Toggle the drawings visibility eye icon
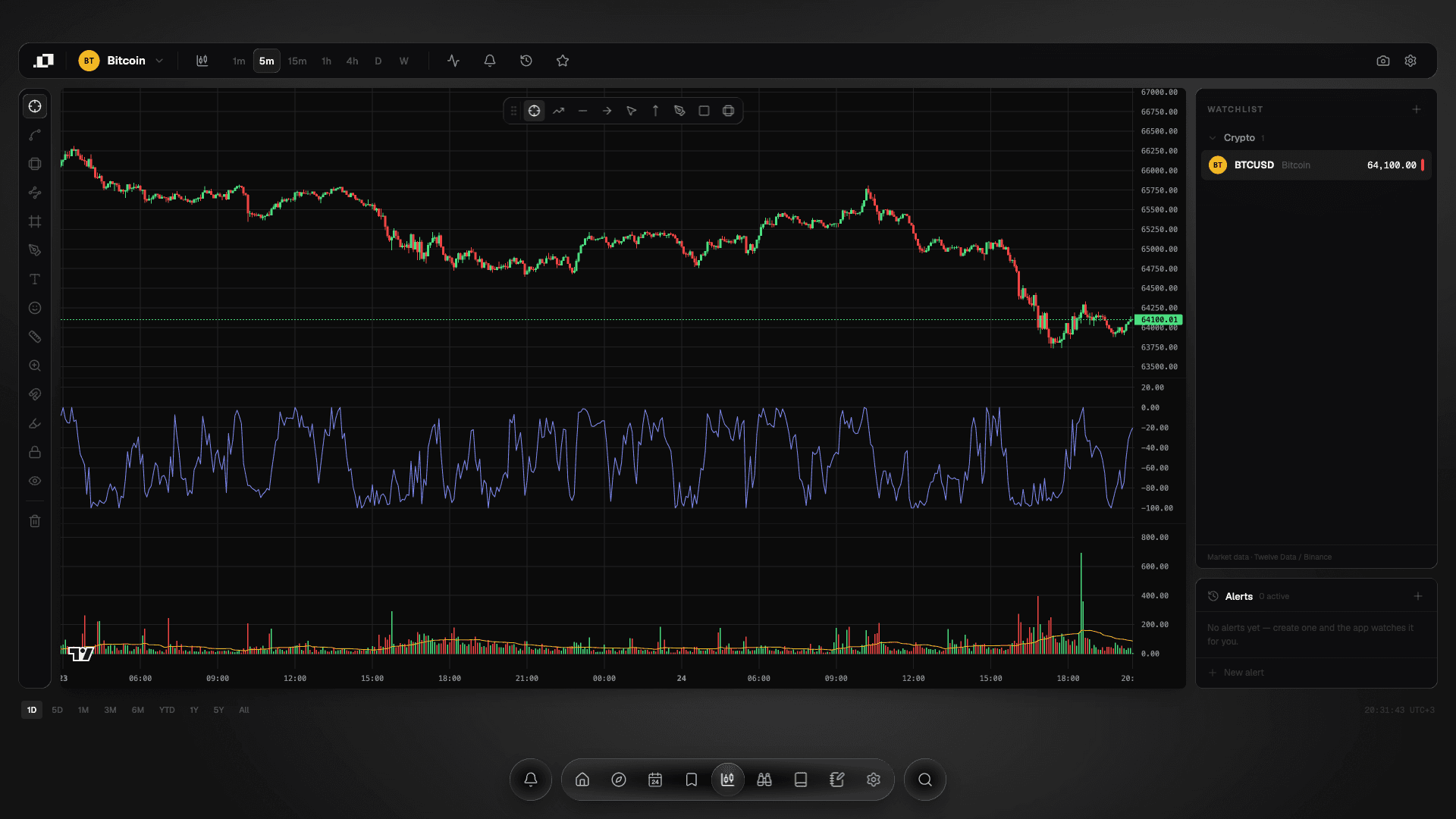The height and width of the screenshot is (819, 1456). click(x=35, y=481)
